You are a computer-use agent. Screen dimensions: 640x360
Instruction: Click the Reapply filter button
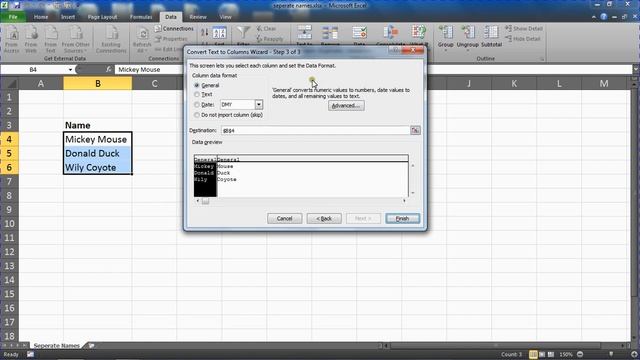pos(270,39)
